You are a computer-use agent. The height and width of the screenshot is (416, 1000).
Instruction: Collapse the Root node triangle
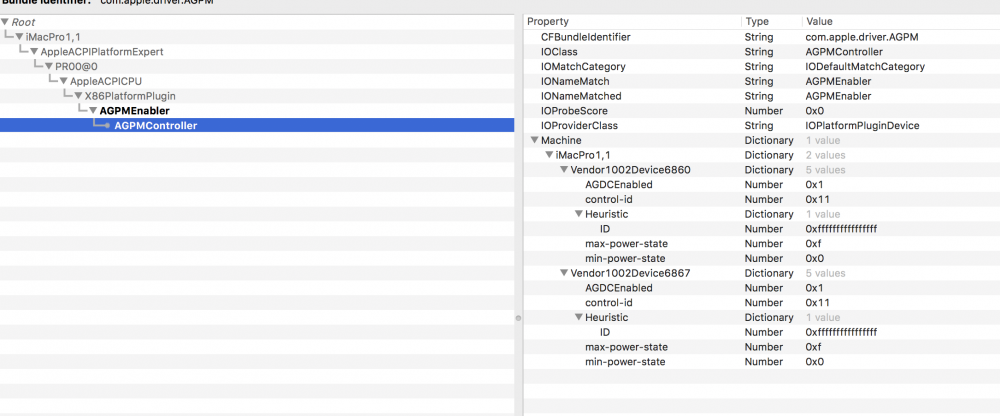5,22
